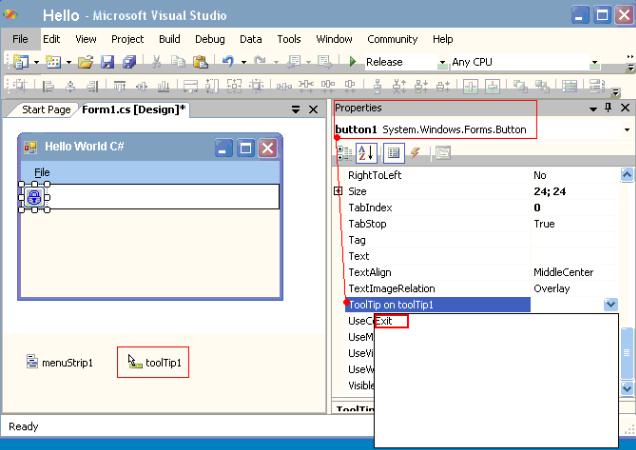The image size is (636, 450).
Task: Open the Properties window position dropdown arrow
Action: [x=593, y=109]
